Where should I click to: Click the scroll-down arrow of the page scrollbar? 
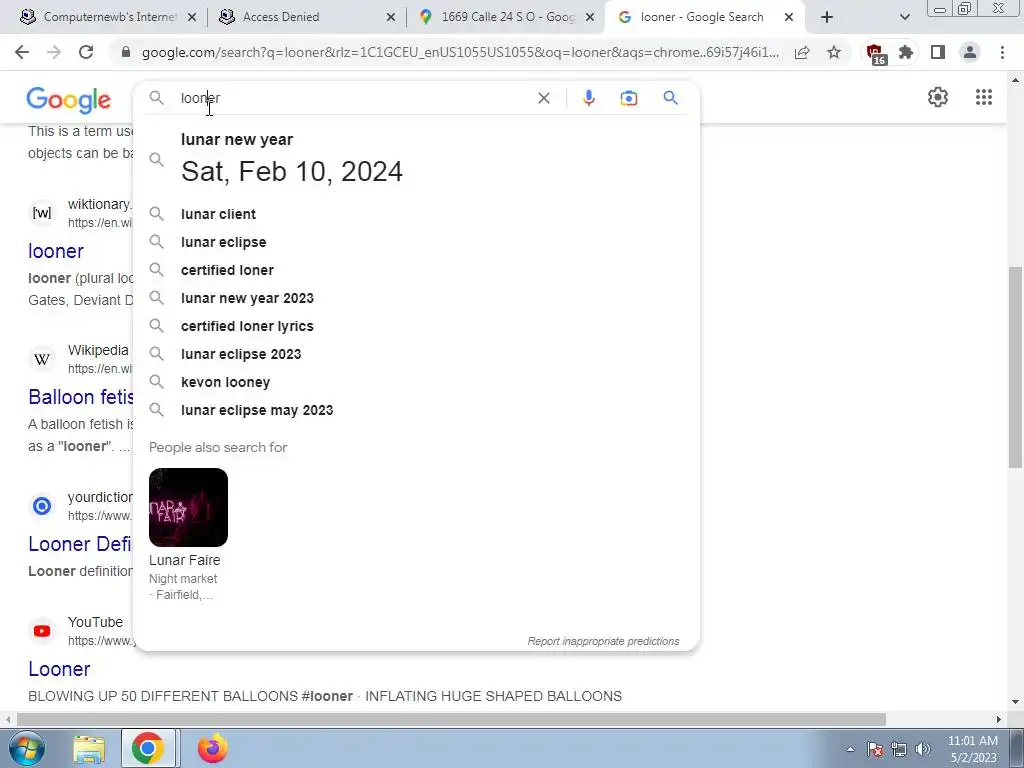coord(1015,703)
